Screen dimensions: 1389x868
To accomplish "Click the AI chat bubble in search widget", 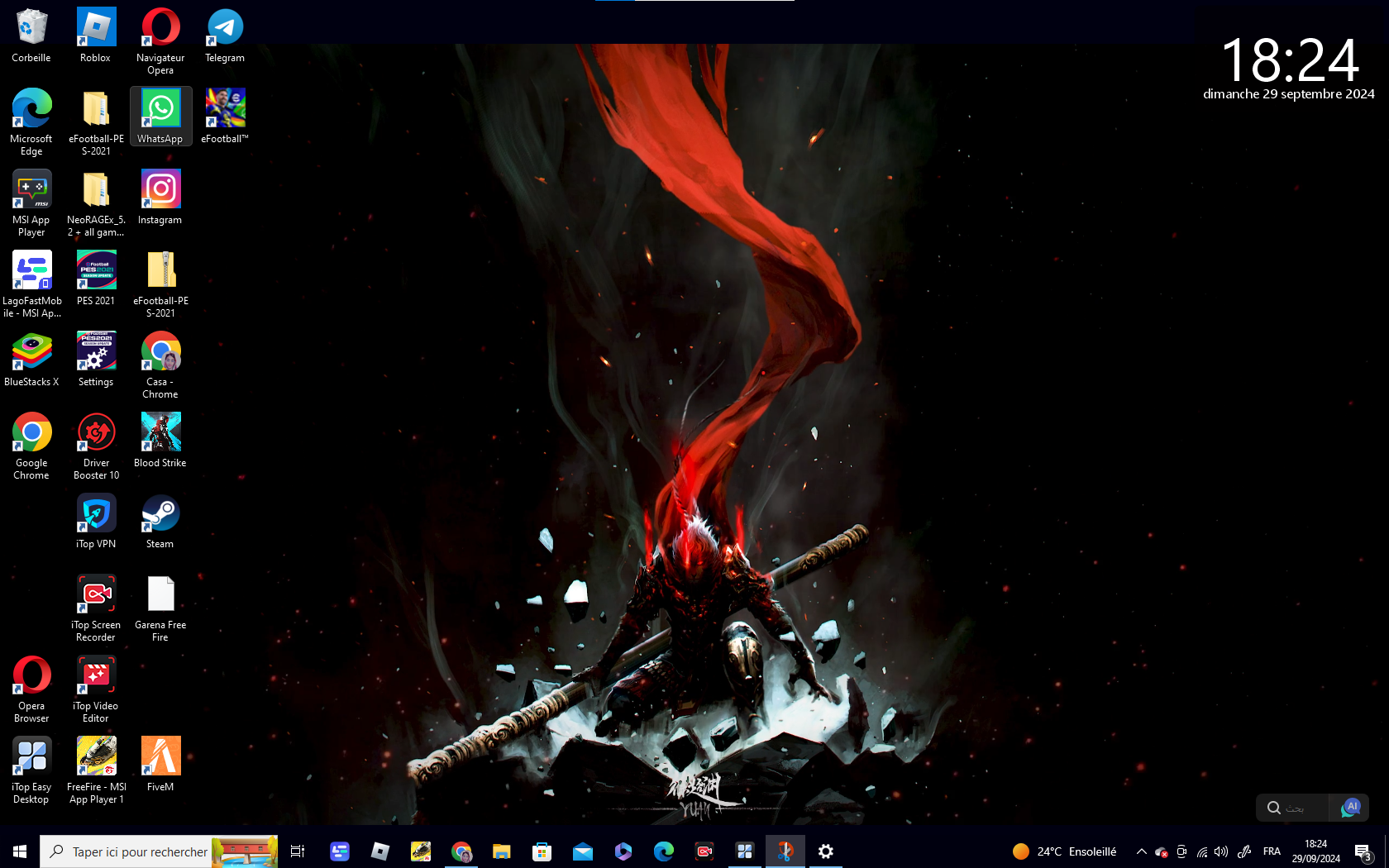I will click(x=1350, y=807).
